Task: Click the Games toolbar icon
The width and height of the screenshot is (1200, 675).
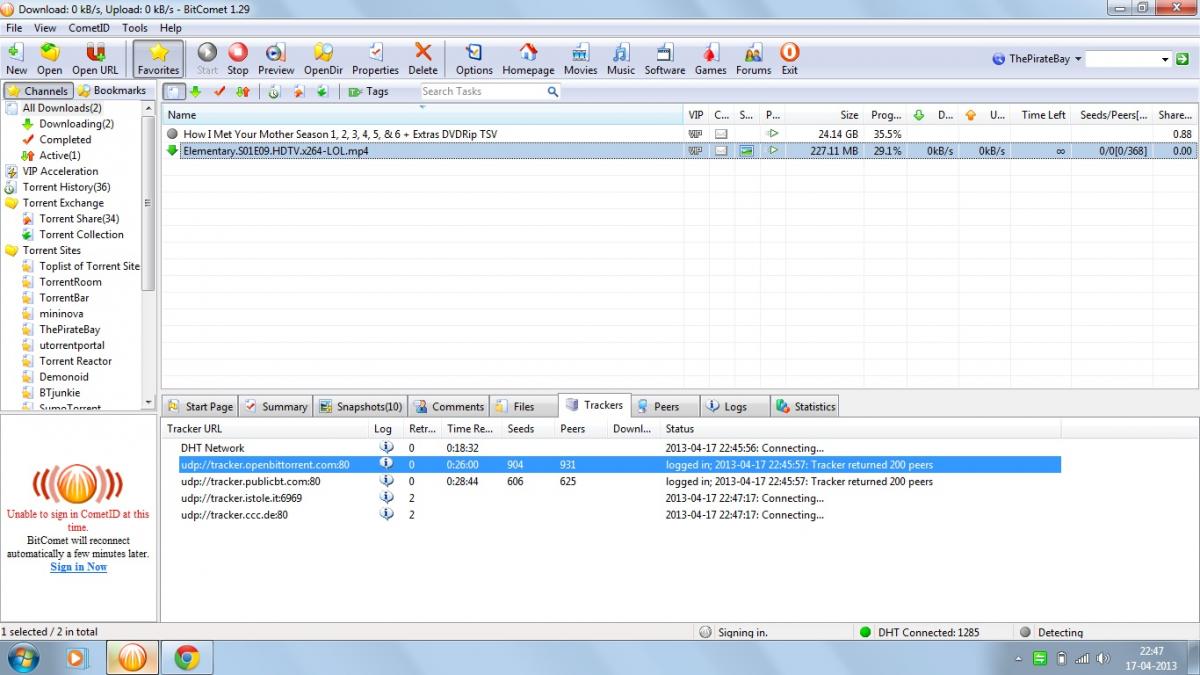Action: (710, 58)
